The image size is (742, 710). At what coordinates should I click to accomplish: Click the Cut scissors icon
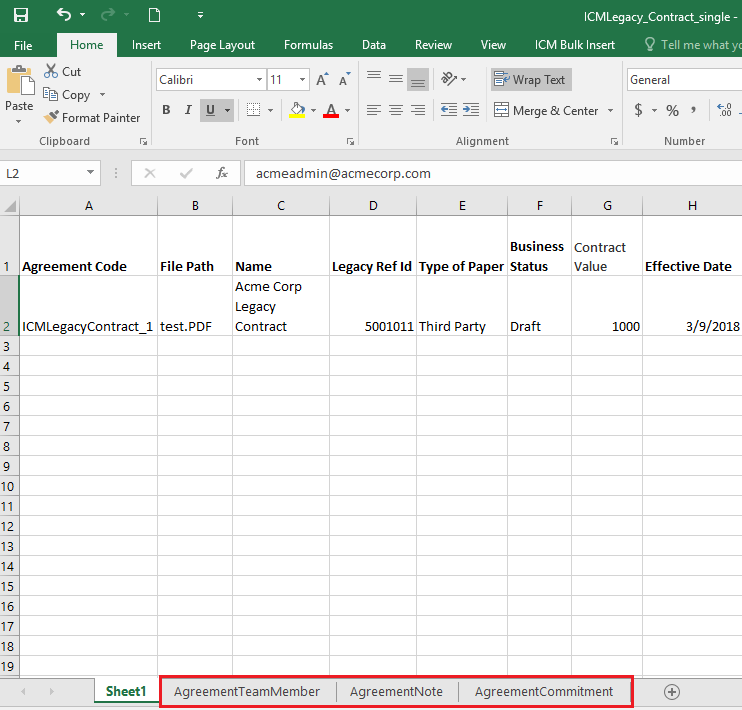[x=52, y=71]
